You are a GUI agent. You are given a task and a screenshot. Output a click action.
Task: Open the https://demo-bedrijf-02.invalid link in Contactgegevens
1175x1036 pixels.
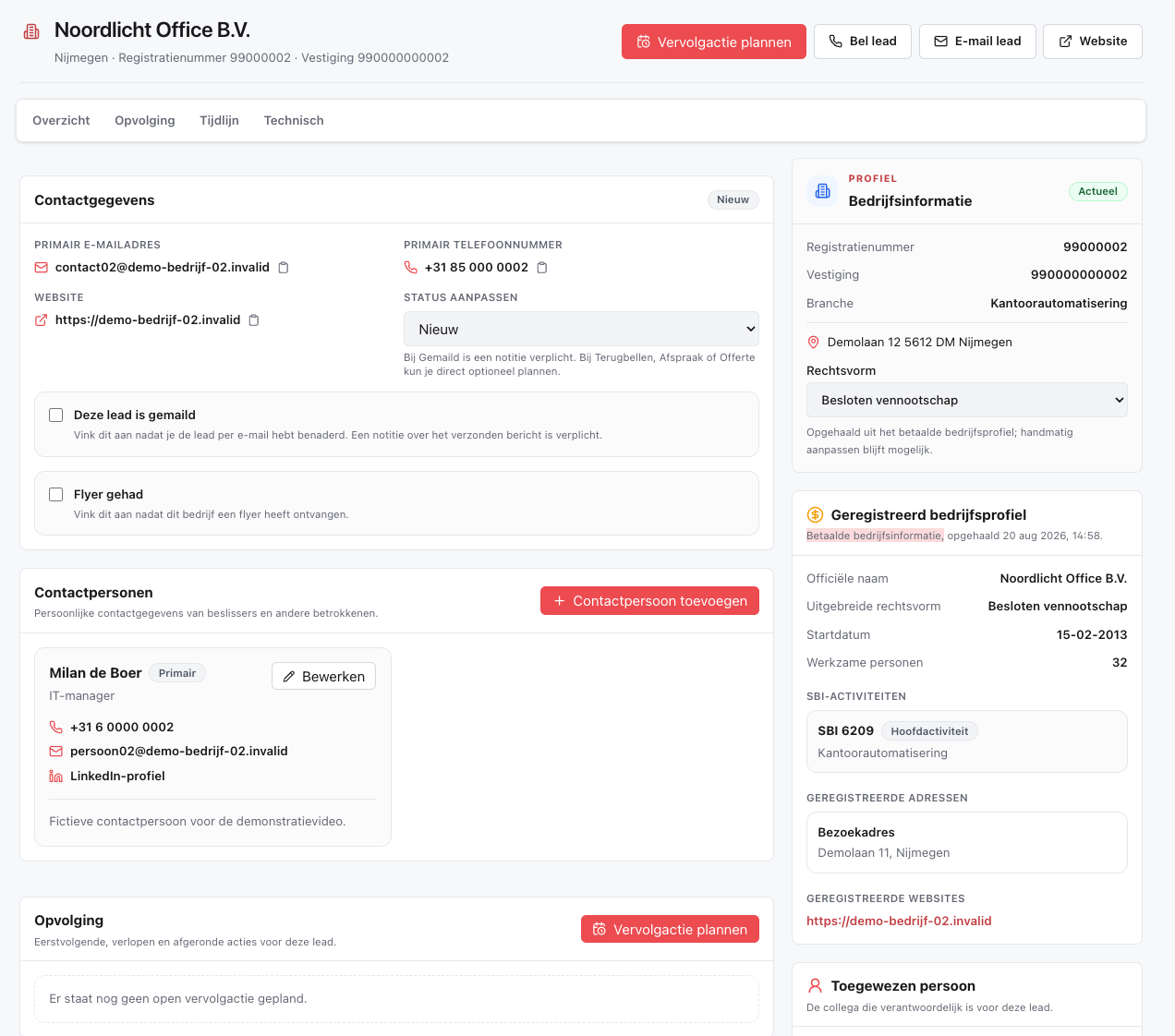point(148,320)
